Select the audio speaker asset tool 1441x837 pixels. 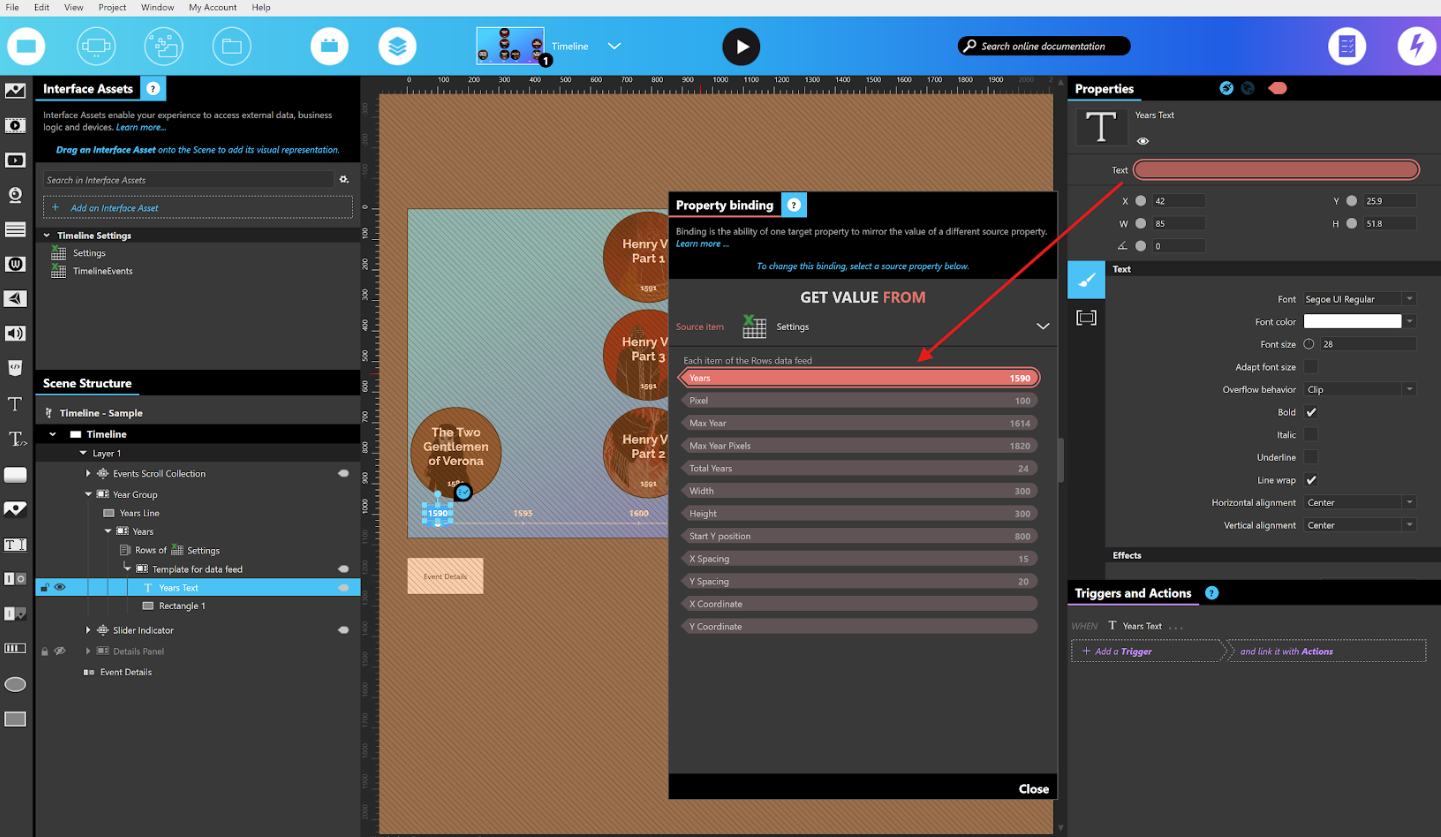tap(15, 333)
